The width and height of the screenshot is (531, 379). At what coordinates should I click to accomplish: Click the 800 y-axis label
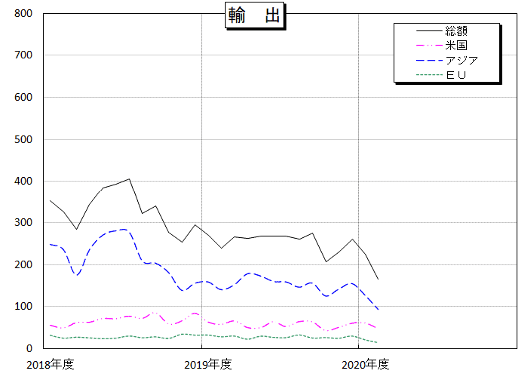(x=23, y=14)
